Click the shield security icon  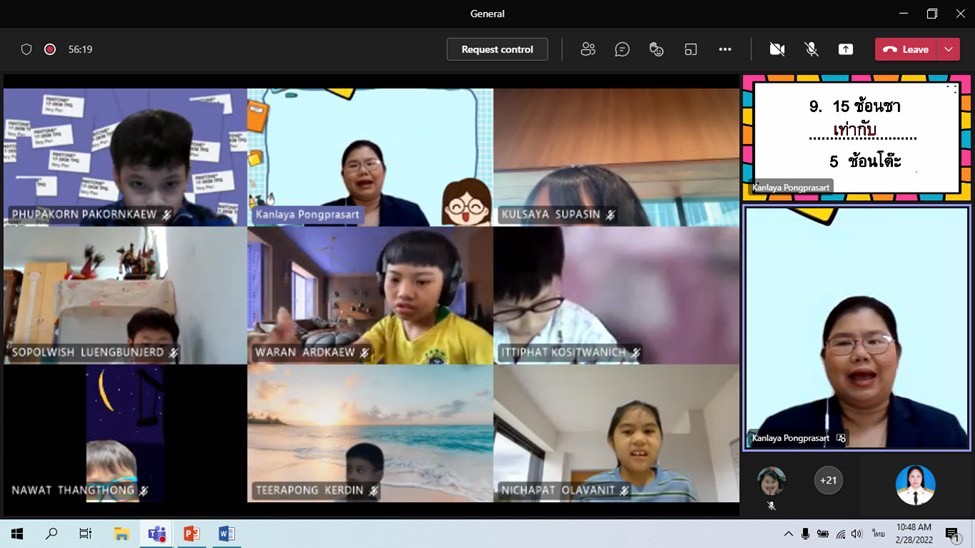pyautogui.click(x=27, y=49)
